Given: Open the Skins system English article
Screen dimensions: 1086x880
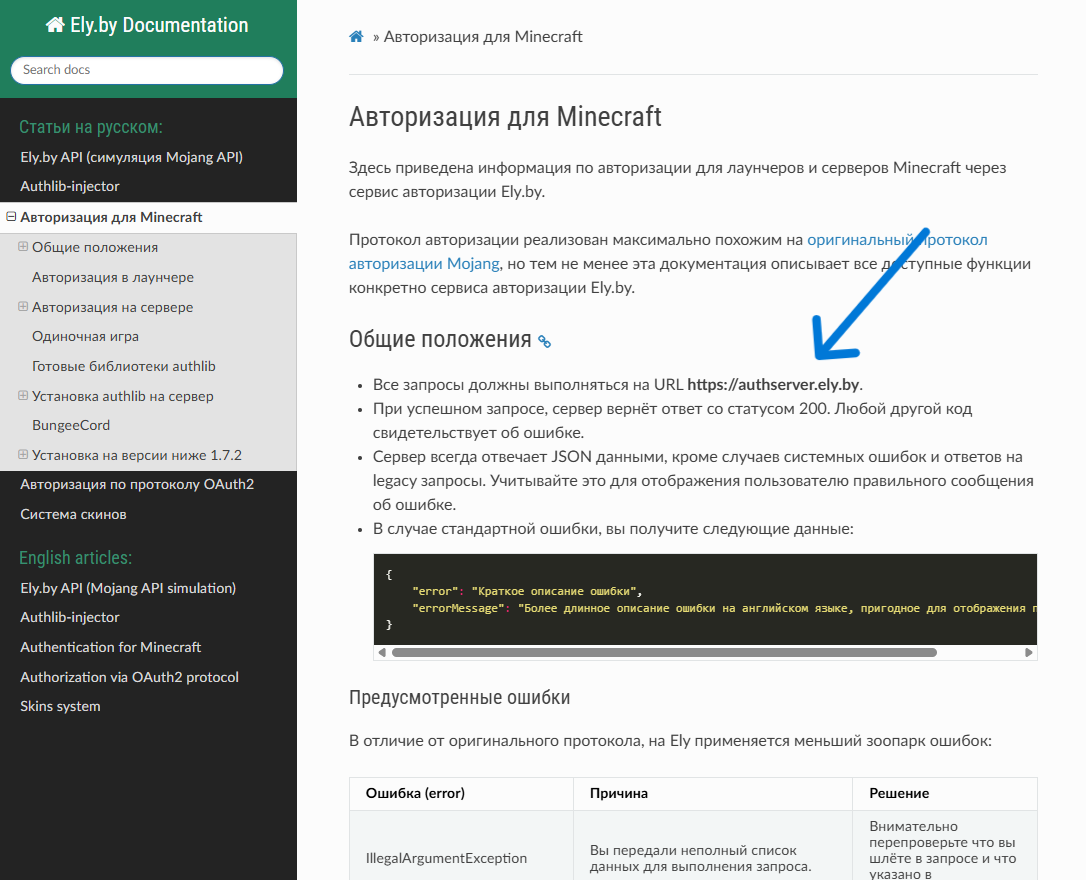Looking at the screenshot, I should pyautogui.click(x=60, y=706).
